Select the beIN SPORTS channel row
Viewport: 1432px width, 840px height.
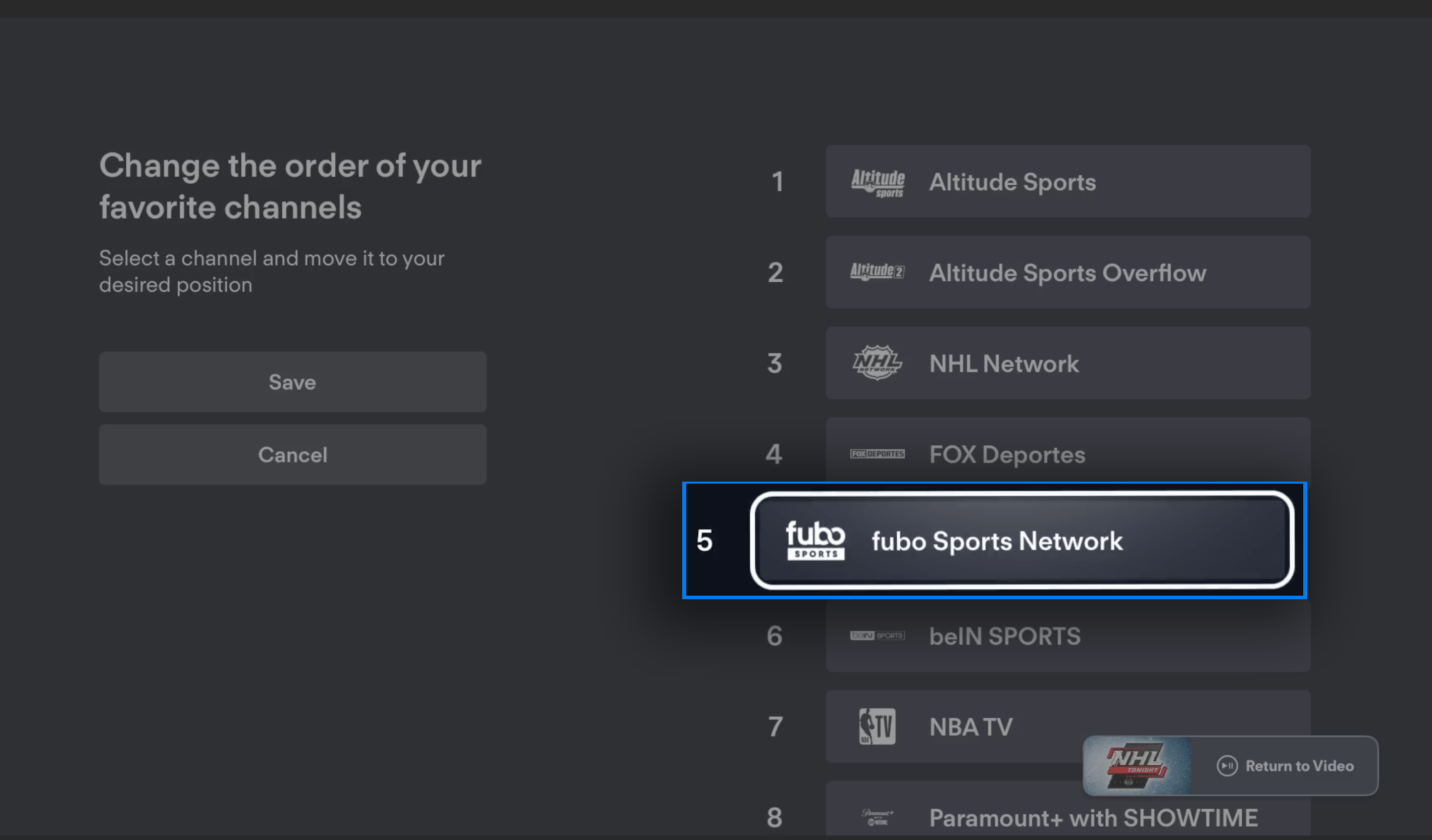pos(1068,636)
